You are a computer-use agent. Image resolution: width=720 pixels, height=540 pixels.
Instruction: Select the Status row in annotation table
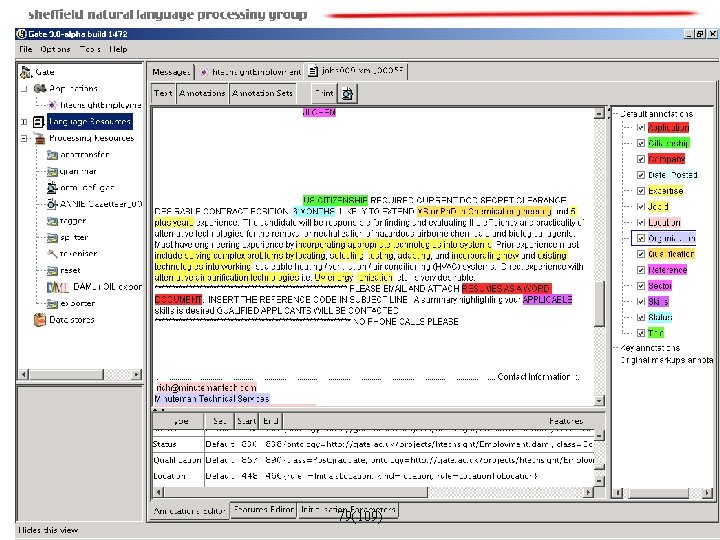coord(374,444)
